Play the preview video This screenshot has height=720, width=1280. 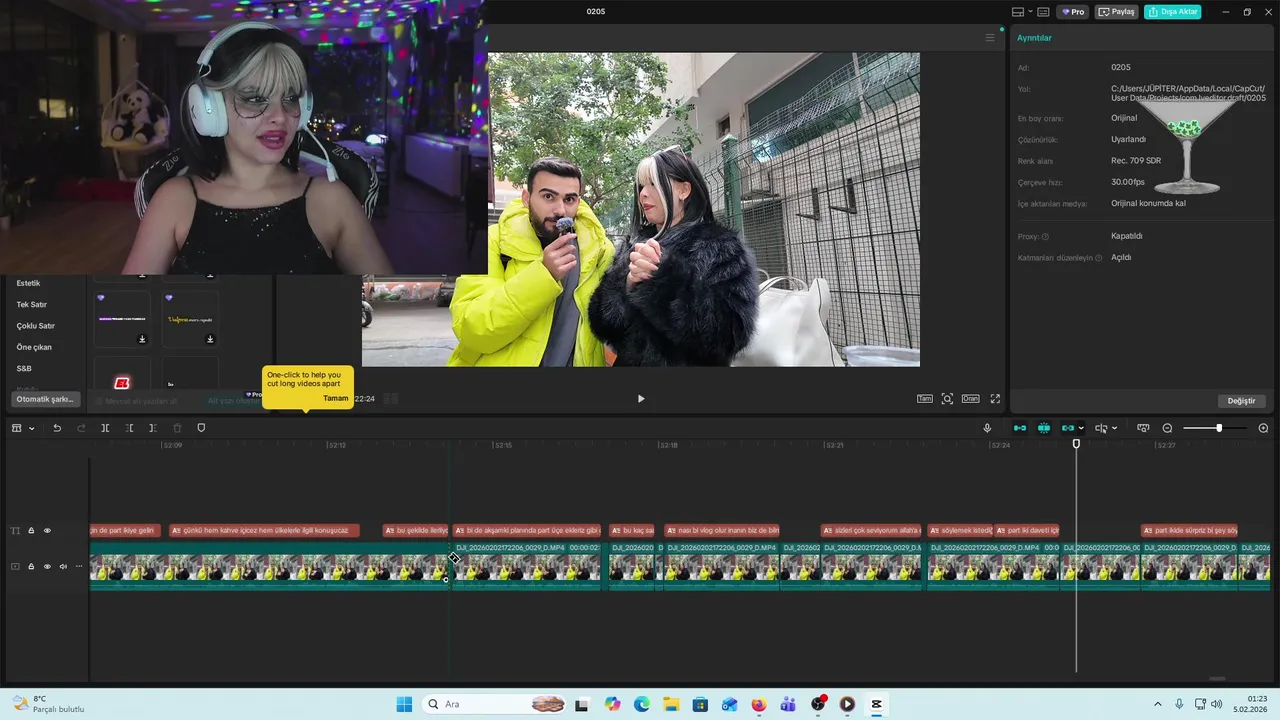pyautogui.click(x=641, y=398)
